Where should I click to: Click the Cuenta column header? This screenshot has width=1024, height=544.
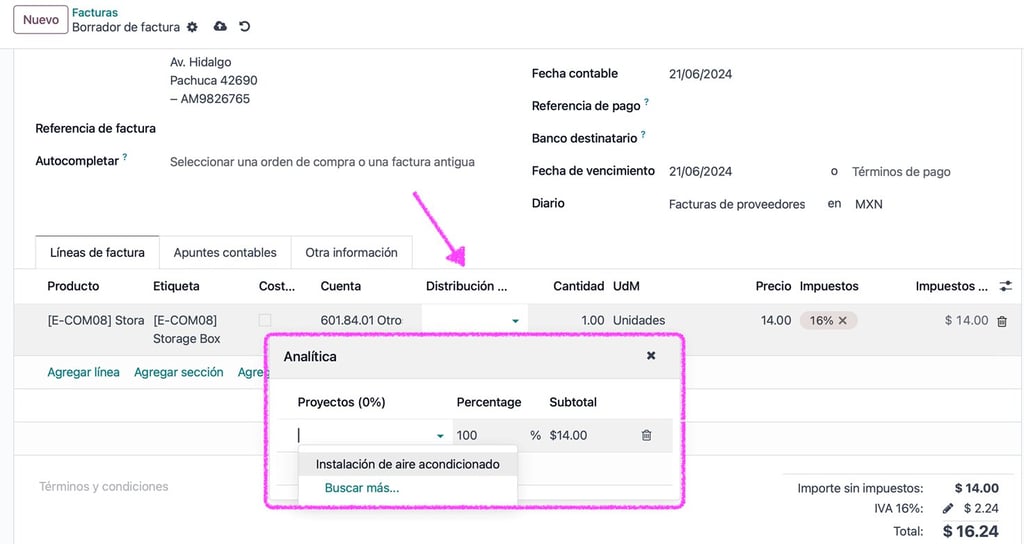[341, 286]
